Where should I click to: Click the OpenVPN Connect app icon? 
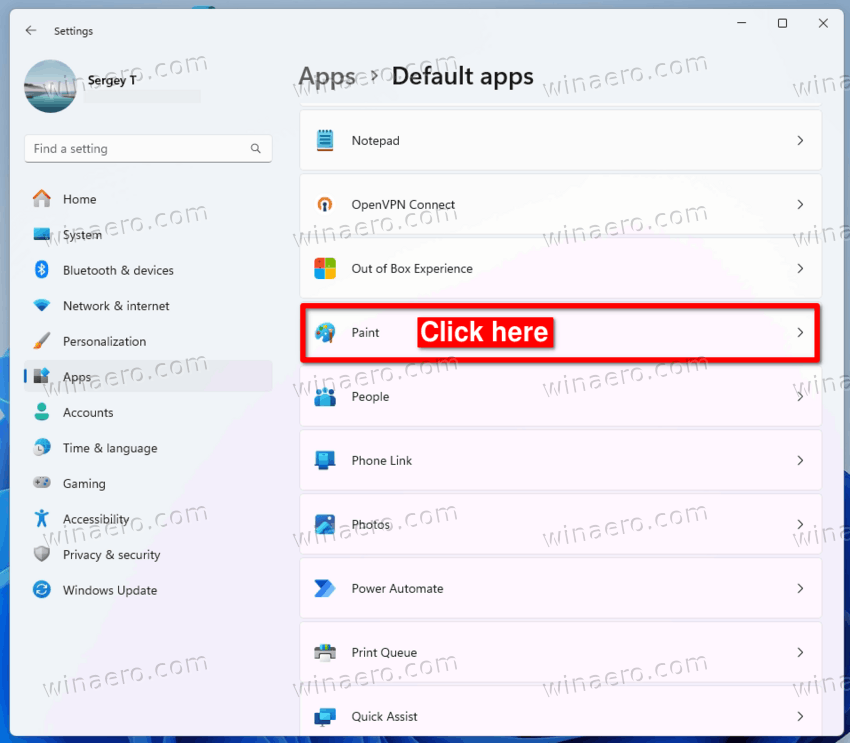pyautogui.click(x=325, y=204)
